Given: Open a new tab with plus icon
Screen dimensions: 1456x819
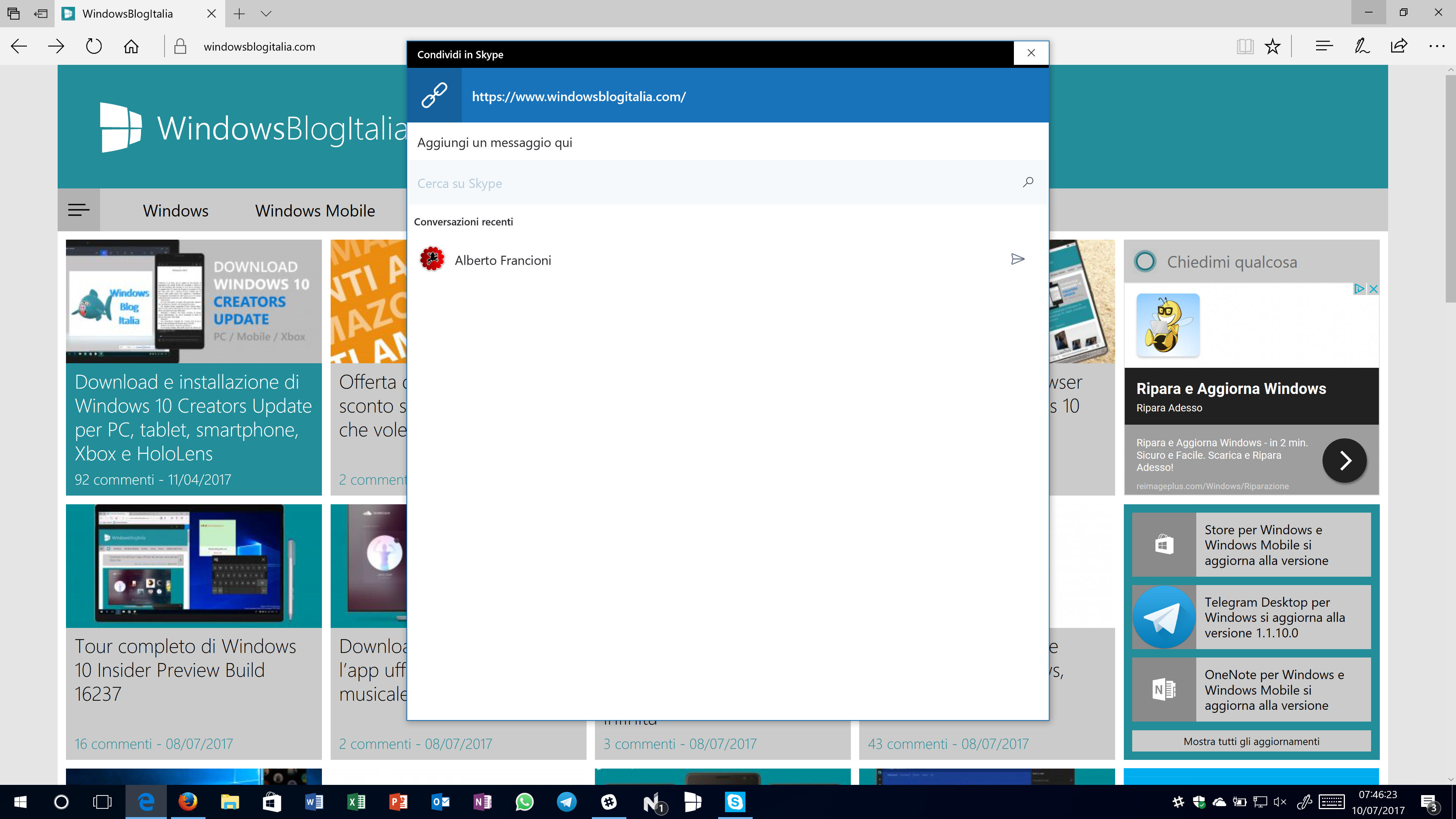Looking at the screenshot, I should click(239, 14).
